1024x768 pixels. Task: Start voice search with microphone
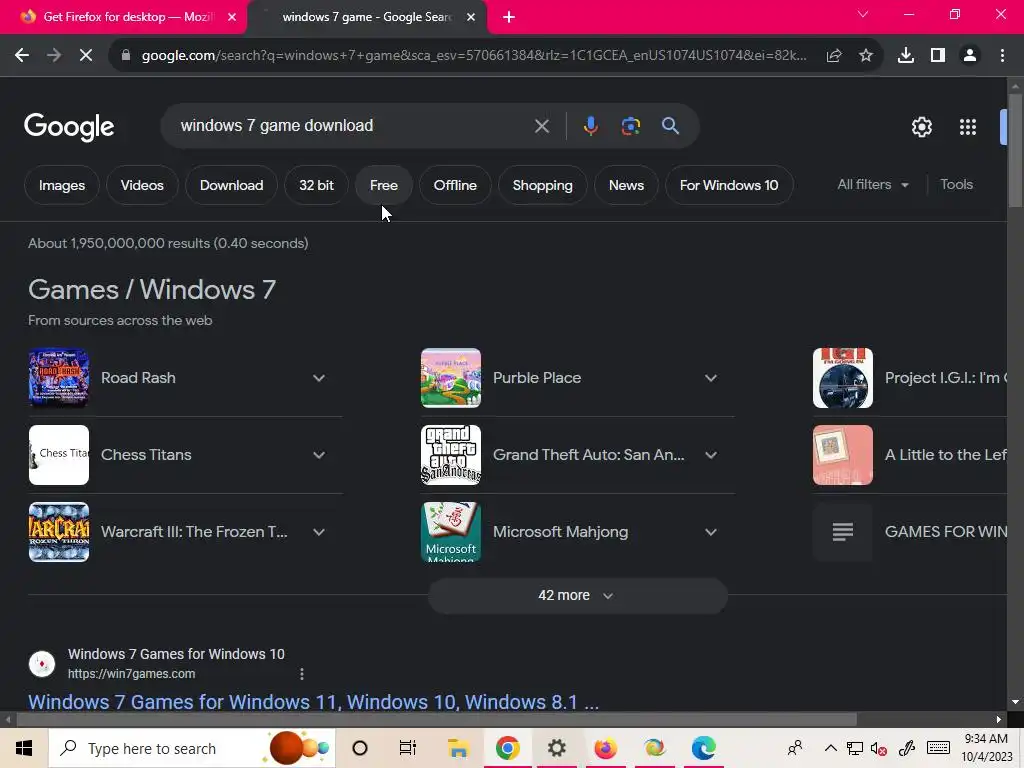(590, 126)
